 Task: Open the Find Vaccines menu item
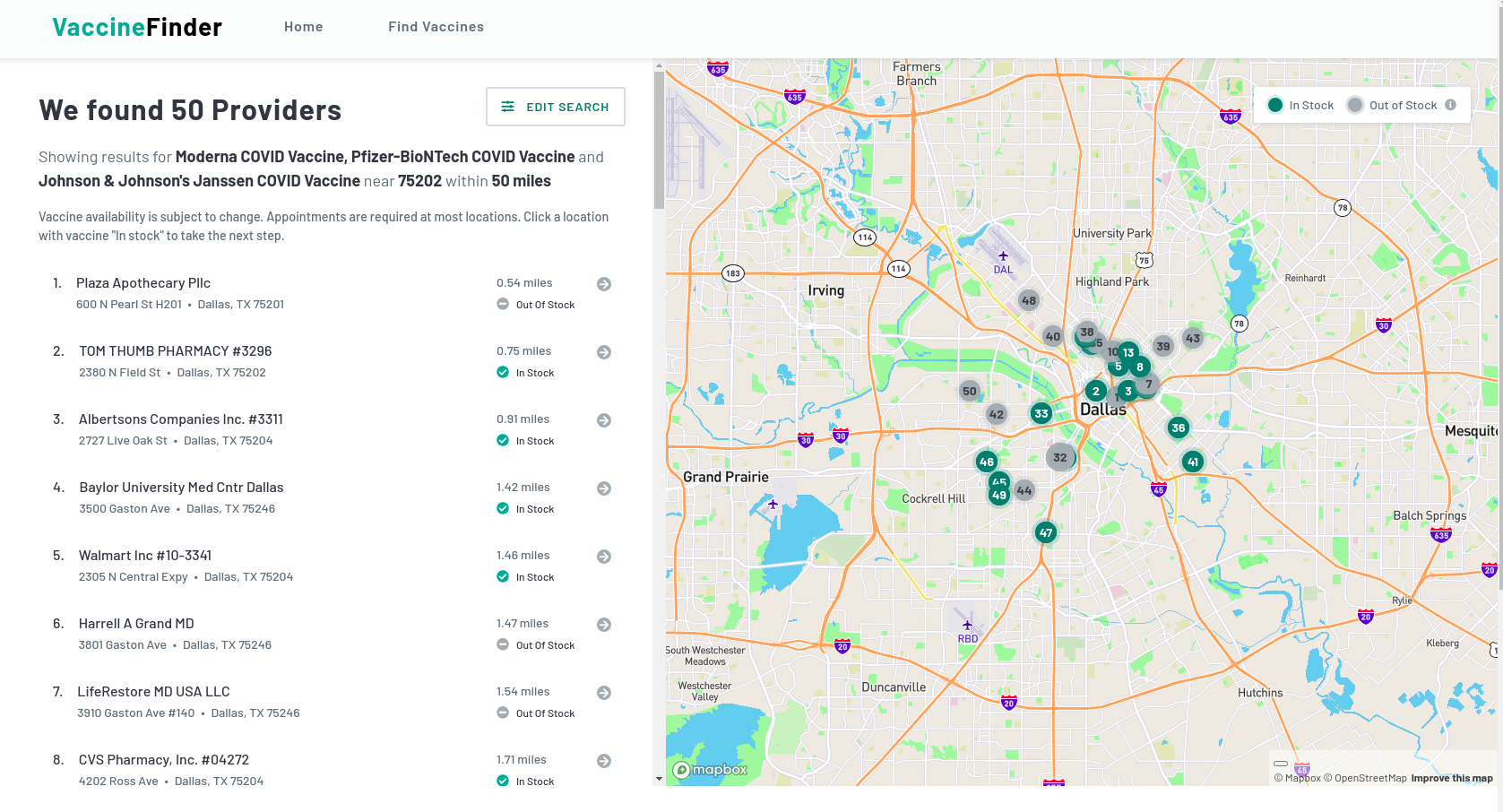pyautogui.click(x=436, y=27)
